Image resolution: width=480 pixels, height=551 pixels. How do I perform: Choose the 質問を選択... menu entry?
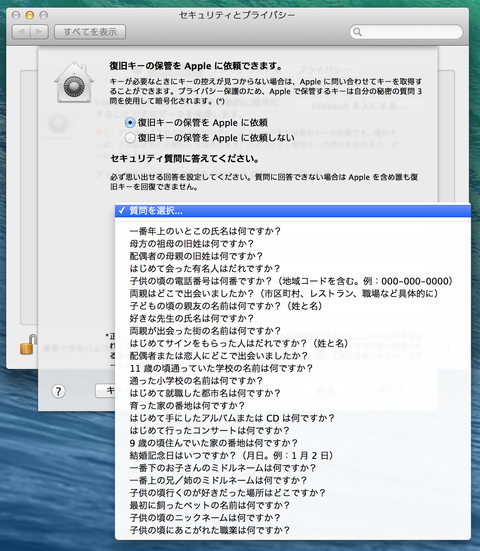(x=293, y=211)
